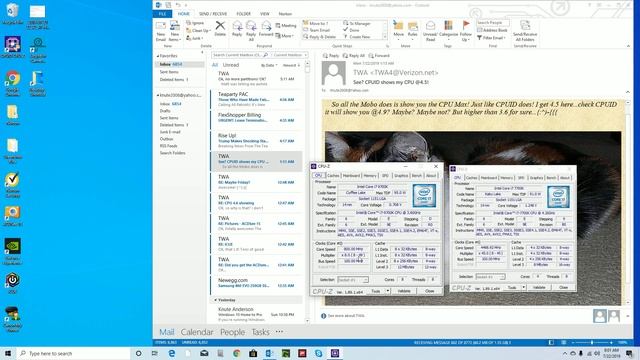Click See more about TWA link

[346, 316]
